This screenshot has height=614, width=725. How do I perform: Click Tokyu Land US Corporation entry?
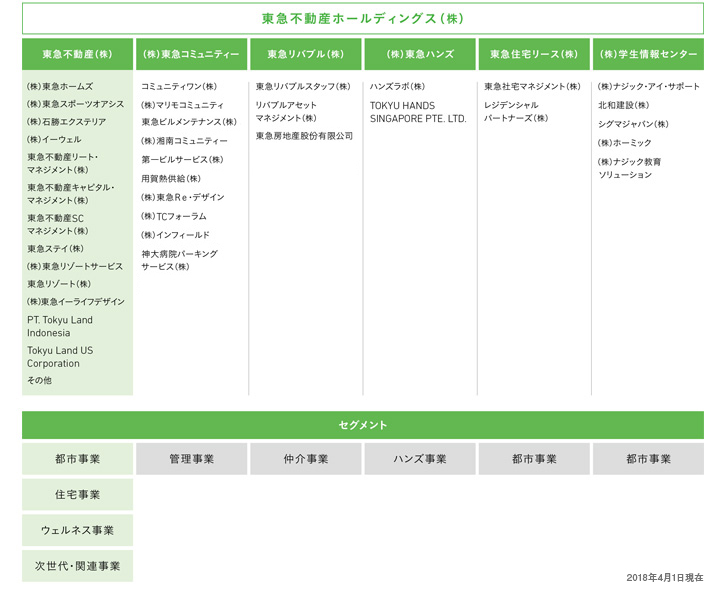tap(60, 357)
